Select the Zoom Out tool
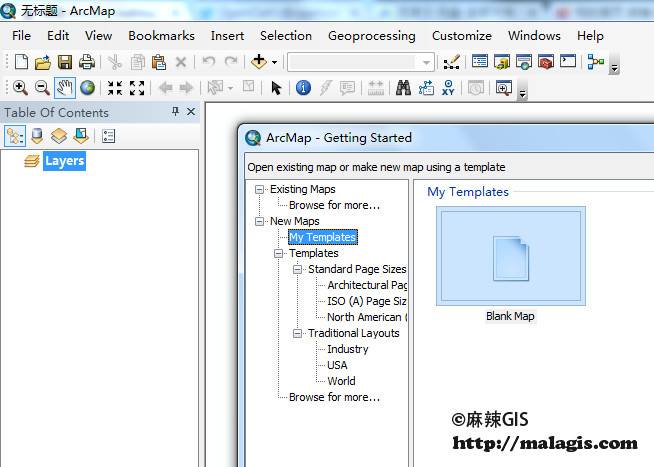Screen dimensions: 654x467 pos(42,88)
